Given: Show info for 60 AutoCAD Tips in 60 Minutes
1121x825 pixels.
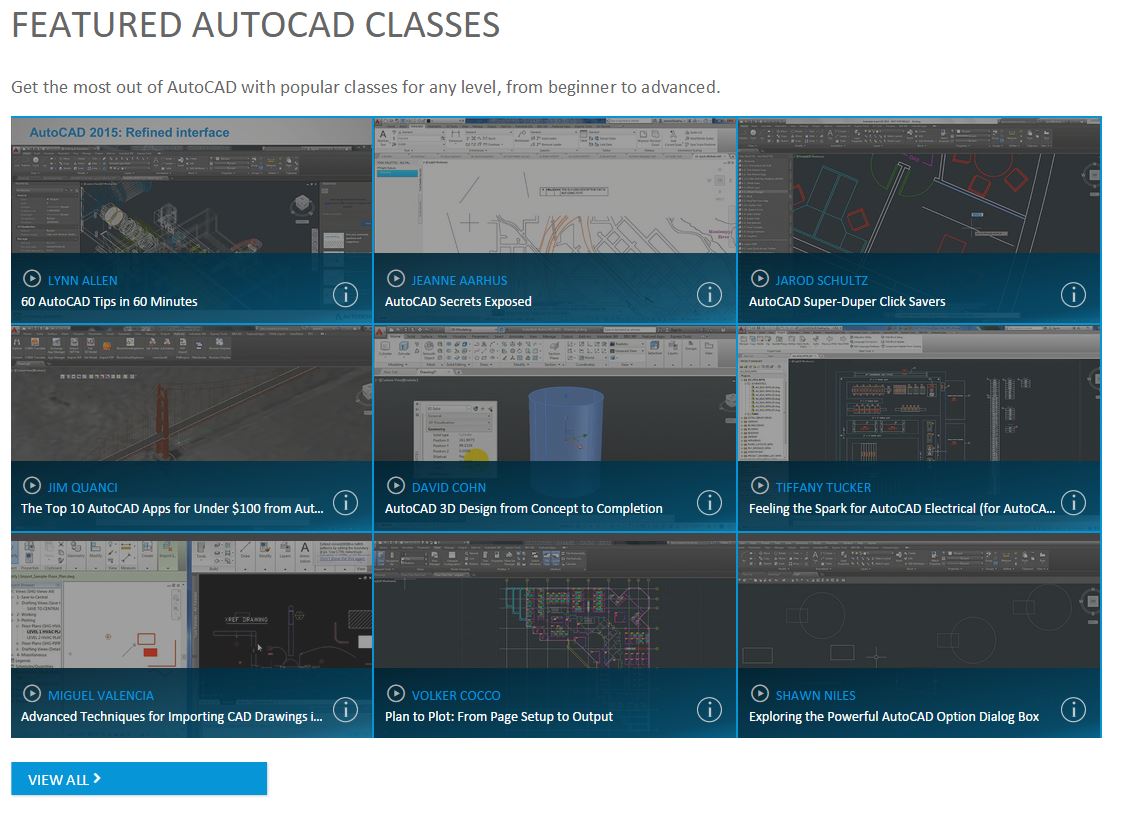Looking at the screenshot, I should tap(345, 295).
